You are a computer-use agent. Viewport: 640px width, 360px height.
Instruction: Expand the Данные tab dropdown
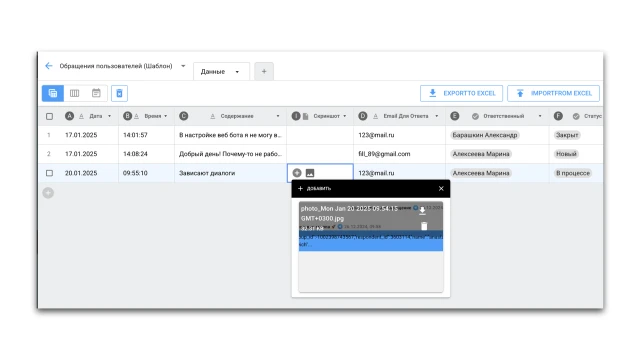pyautogui.click(x=237, y=72)
